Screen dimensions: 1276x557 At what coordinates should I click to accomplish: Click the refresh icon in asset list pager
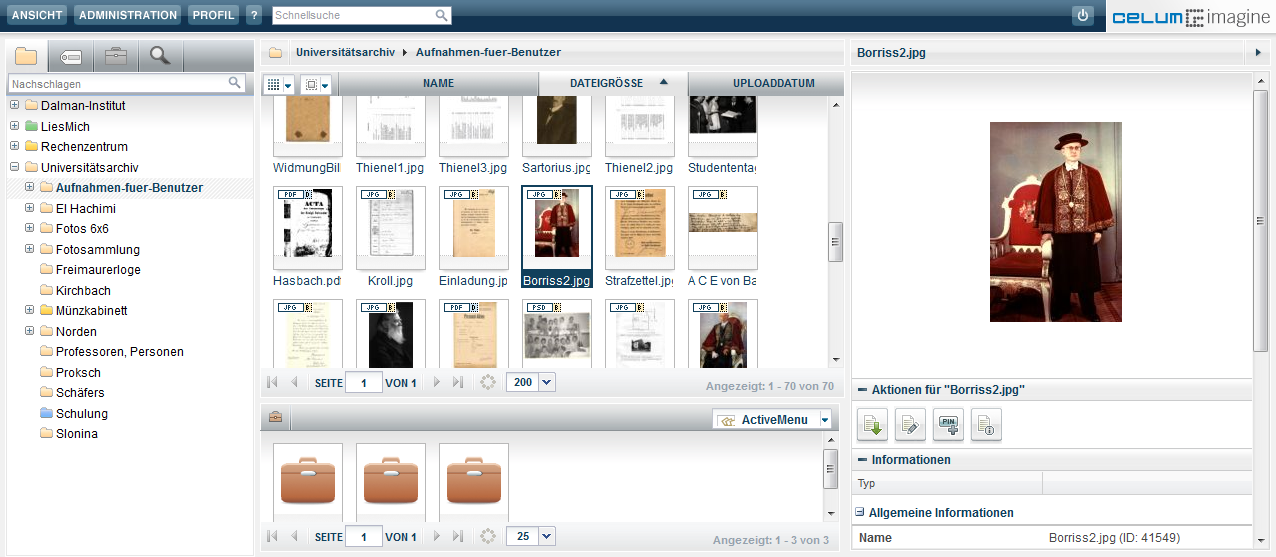tap(488, 382)
